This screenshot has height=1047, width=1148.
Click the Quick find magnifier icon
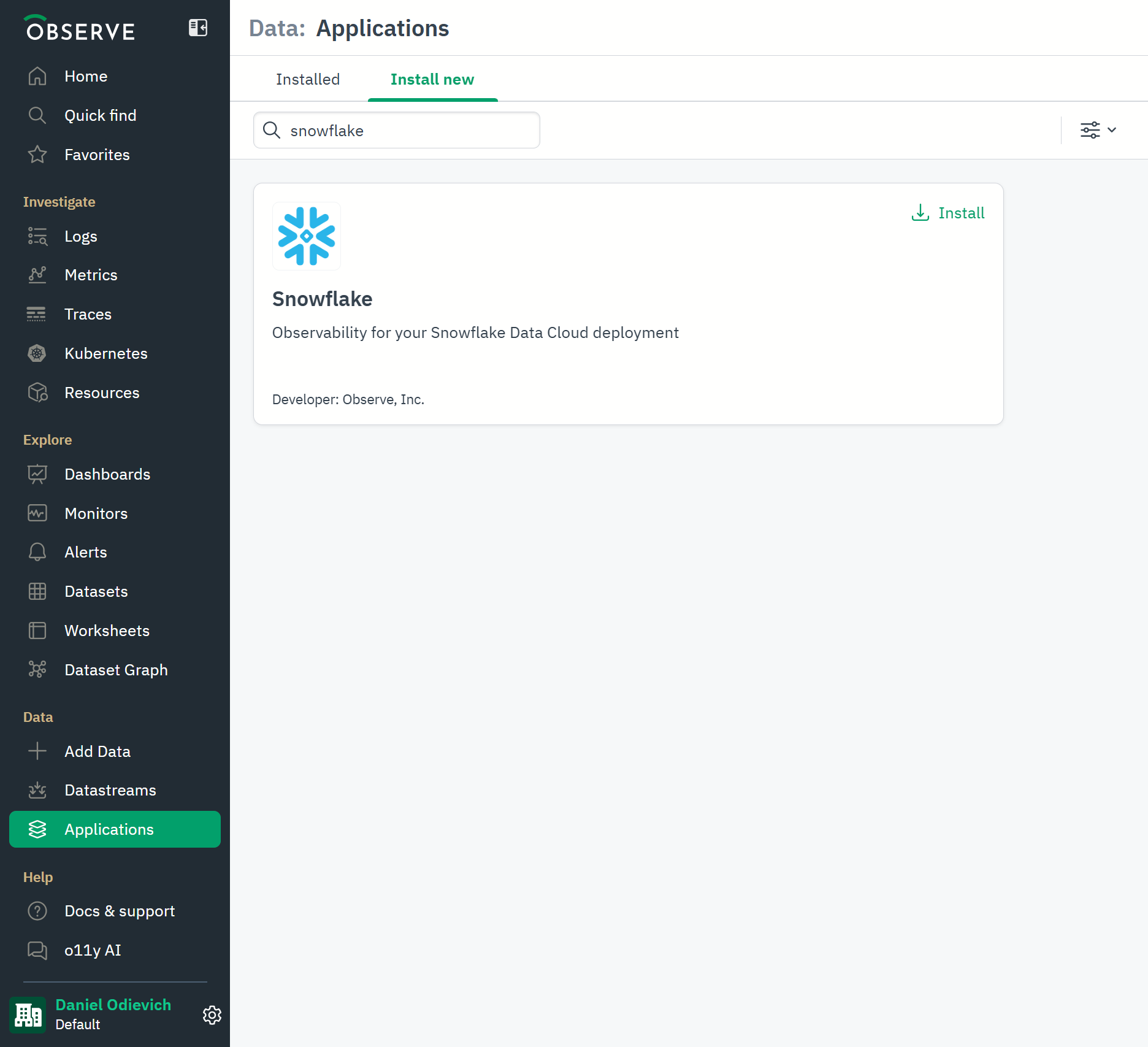[x=37, y=115]
